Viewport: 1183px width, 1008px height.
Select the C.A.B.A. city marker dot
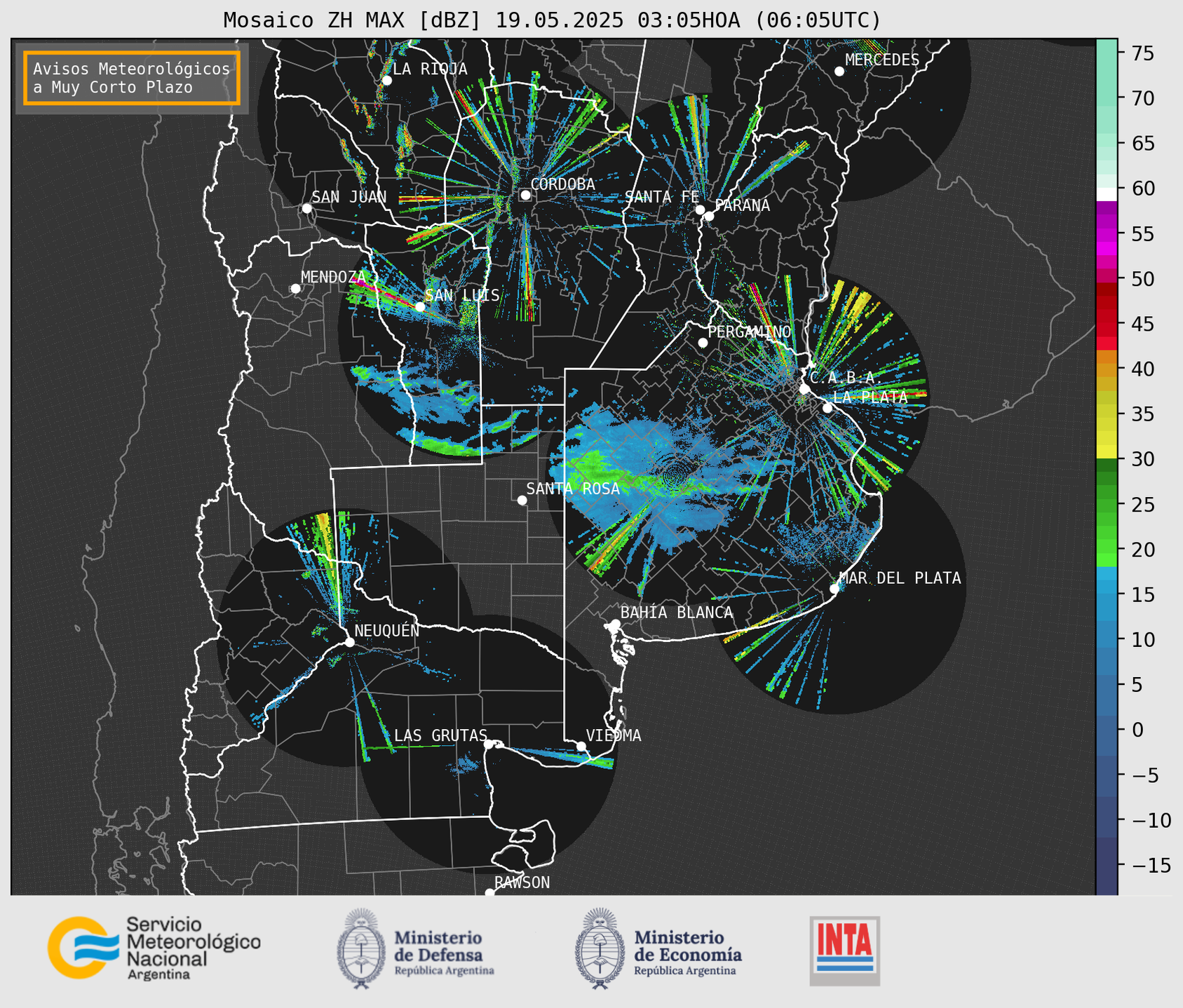[804, 388]
